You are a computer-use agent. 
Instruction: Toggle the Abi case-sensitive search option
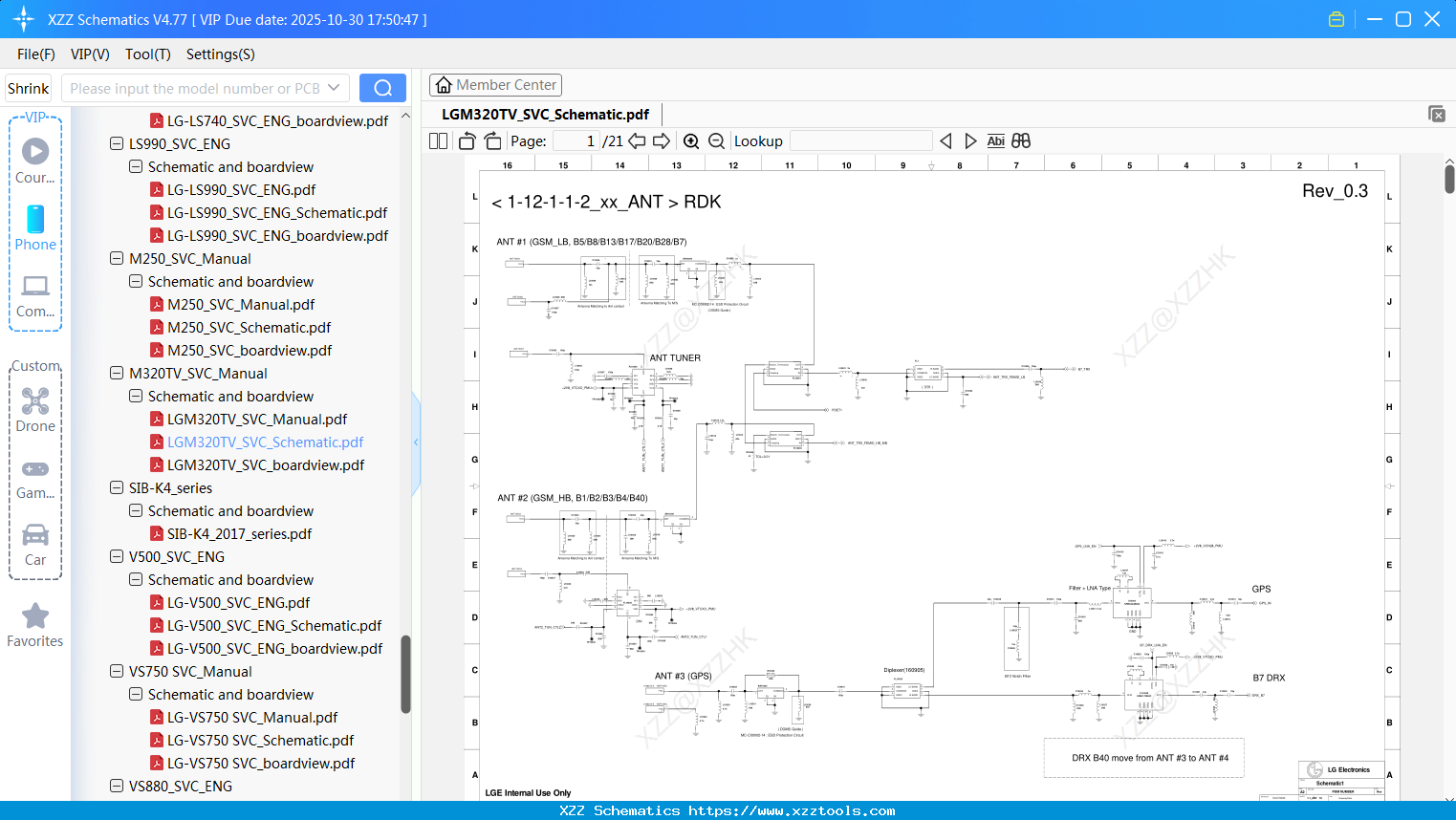coord(996,140)
